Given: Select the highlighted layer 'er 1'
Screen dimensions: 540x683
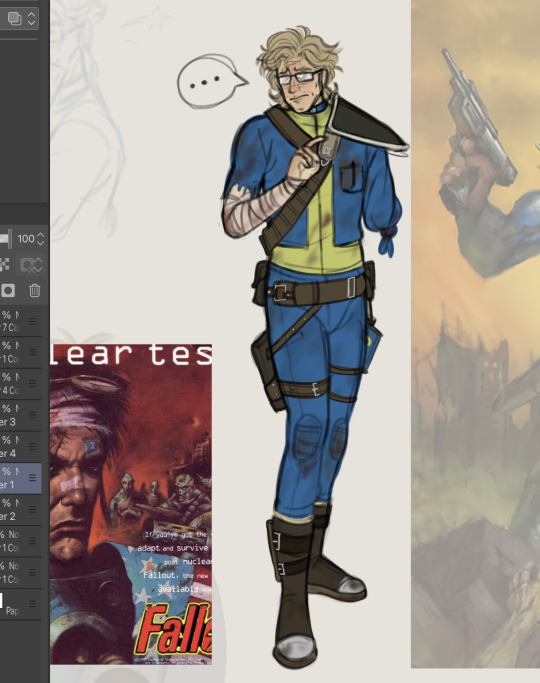Looking at the screenshot, I should coord(20,478).
